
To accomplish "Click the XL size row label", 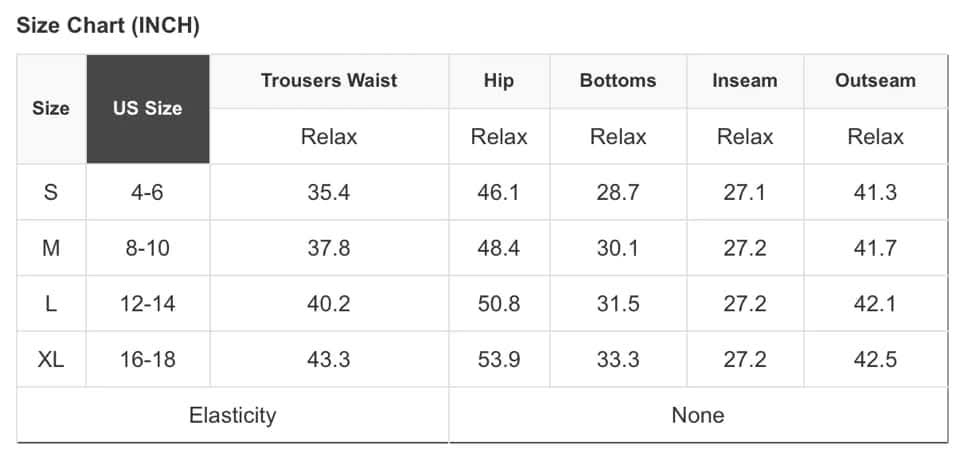I will click(51, 359).
